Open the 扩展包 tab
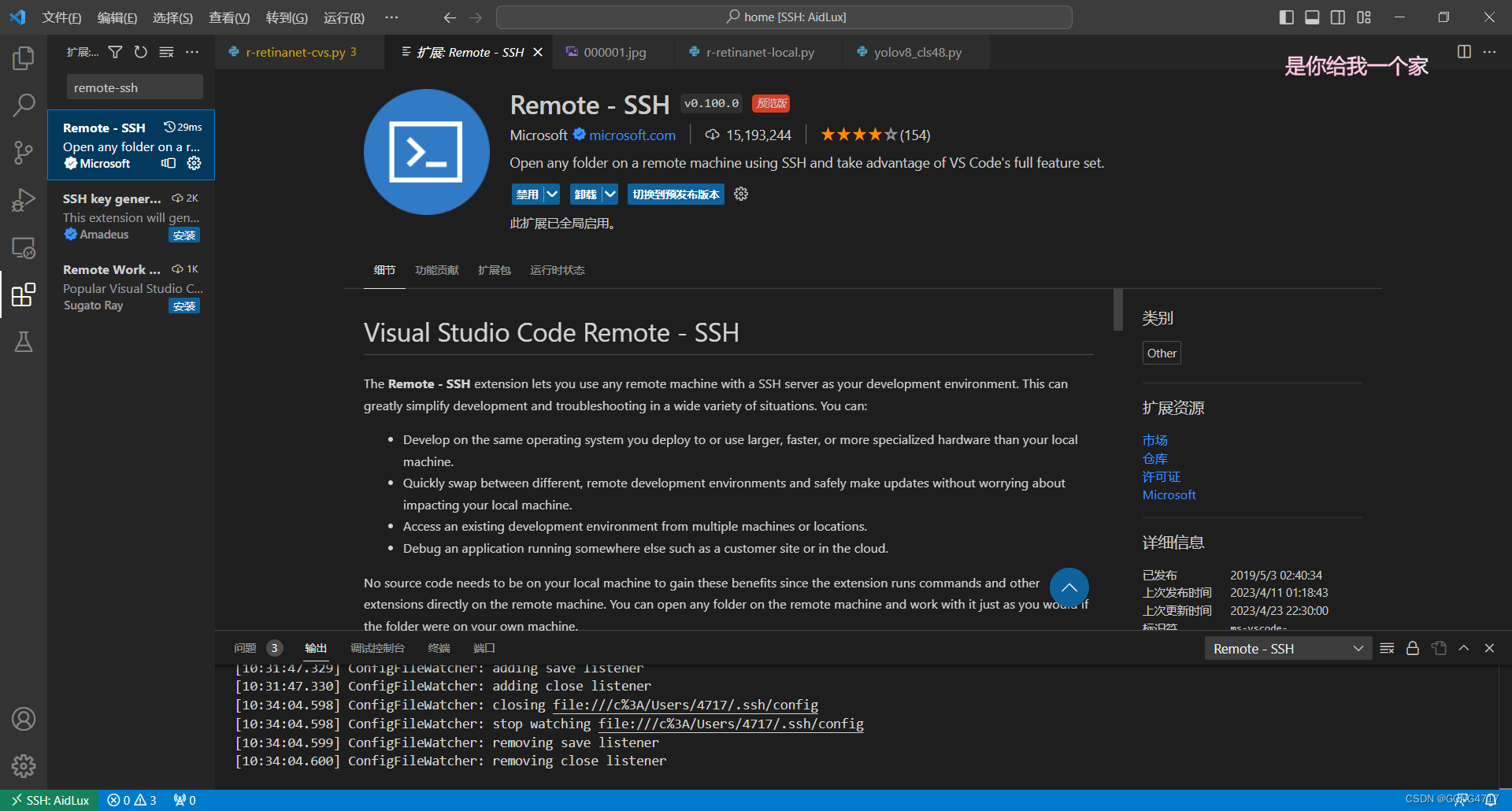This screenshot has width=1512, height=811. click(x=495, y=270)
